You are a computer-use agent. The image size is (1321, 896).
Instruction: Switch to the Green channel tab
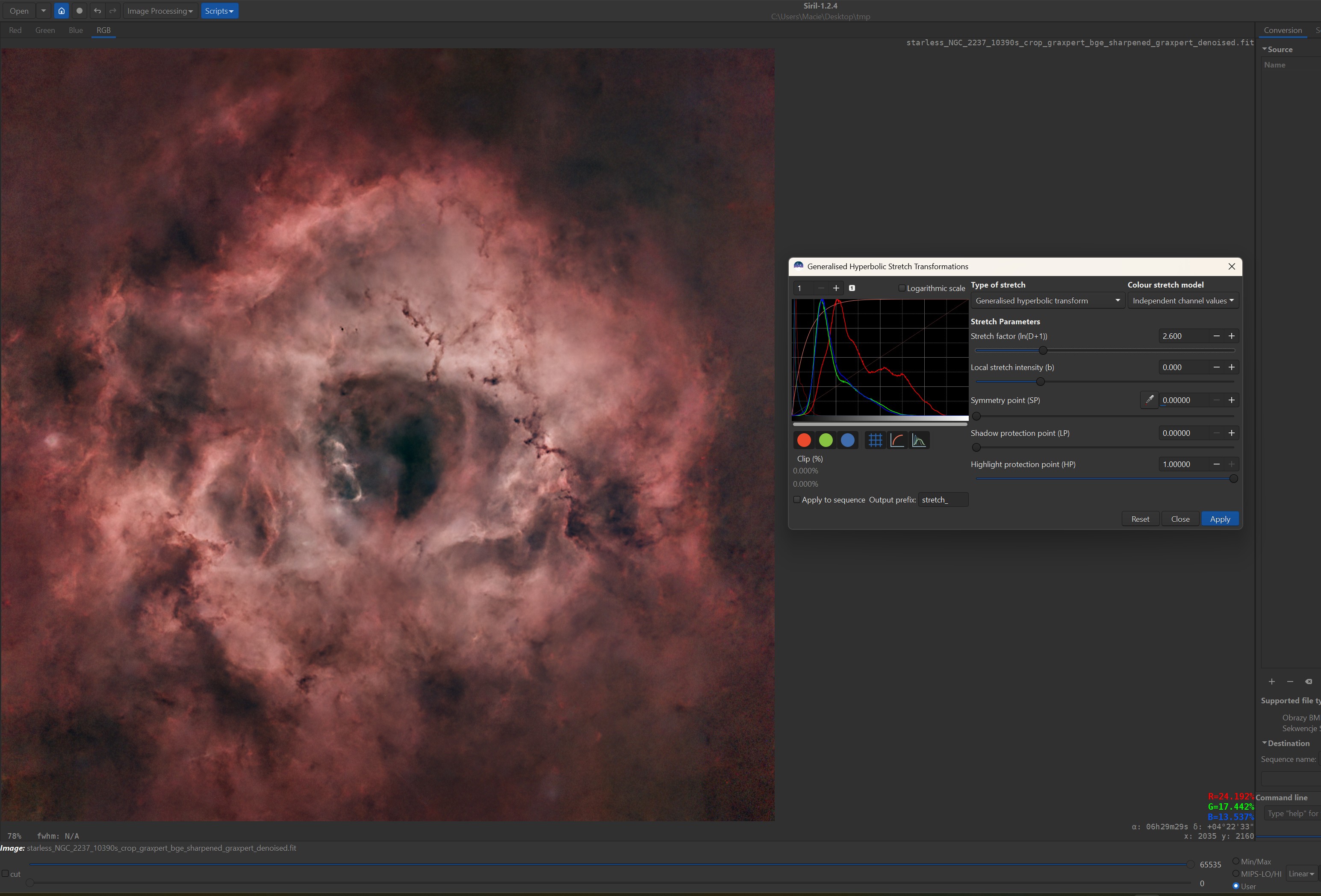45,30
